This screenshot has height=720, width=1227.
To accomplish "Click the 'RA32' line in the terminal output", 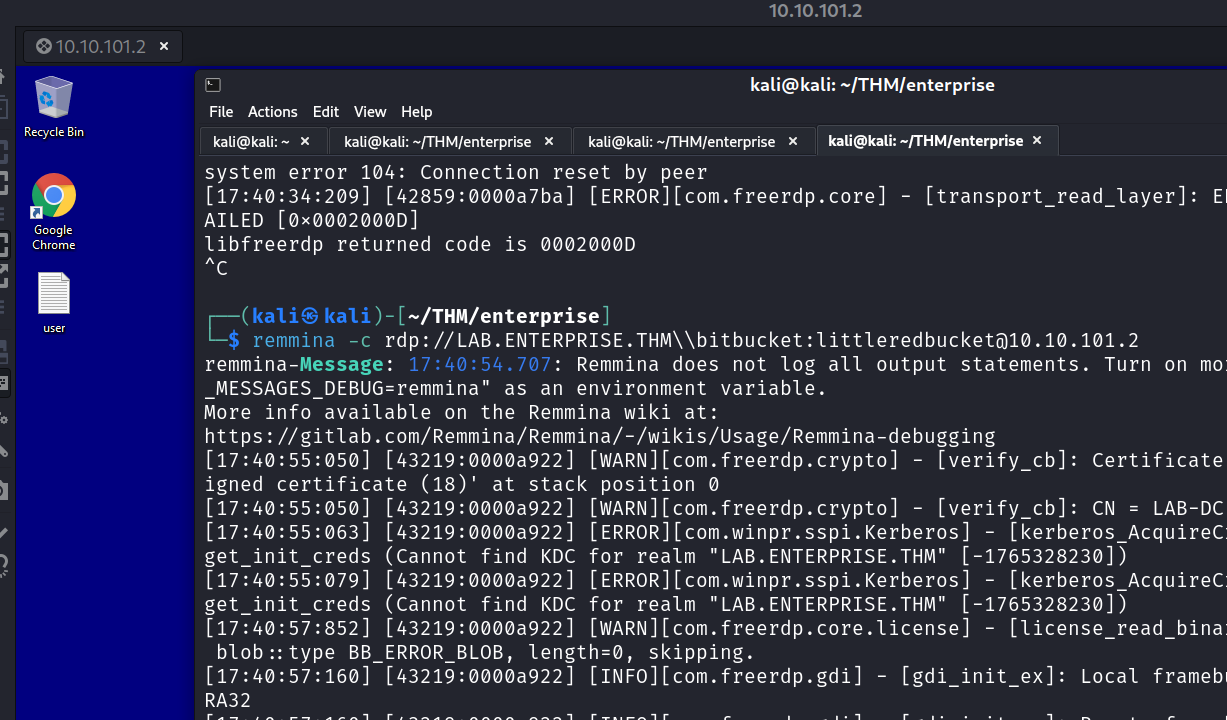I will click(x=228, y=700).
